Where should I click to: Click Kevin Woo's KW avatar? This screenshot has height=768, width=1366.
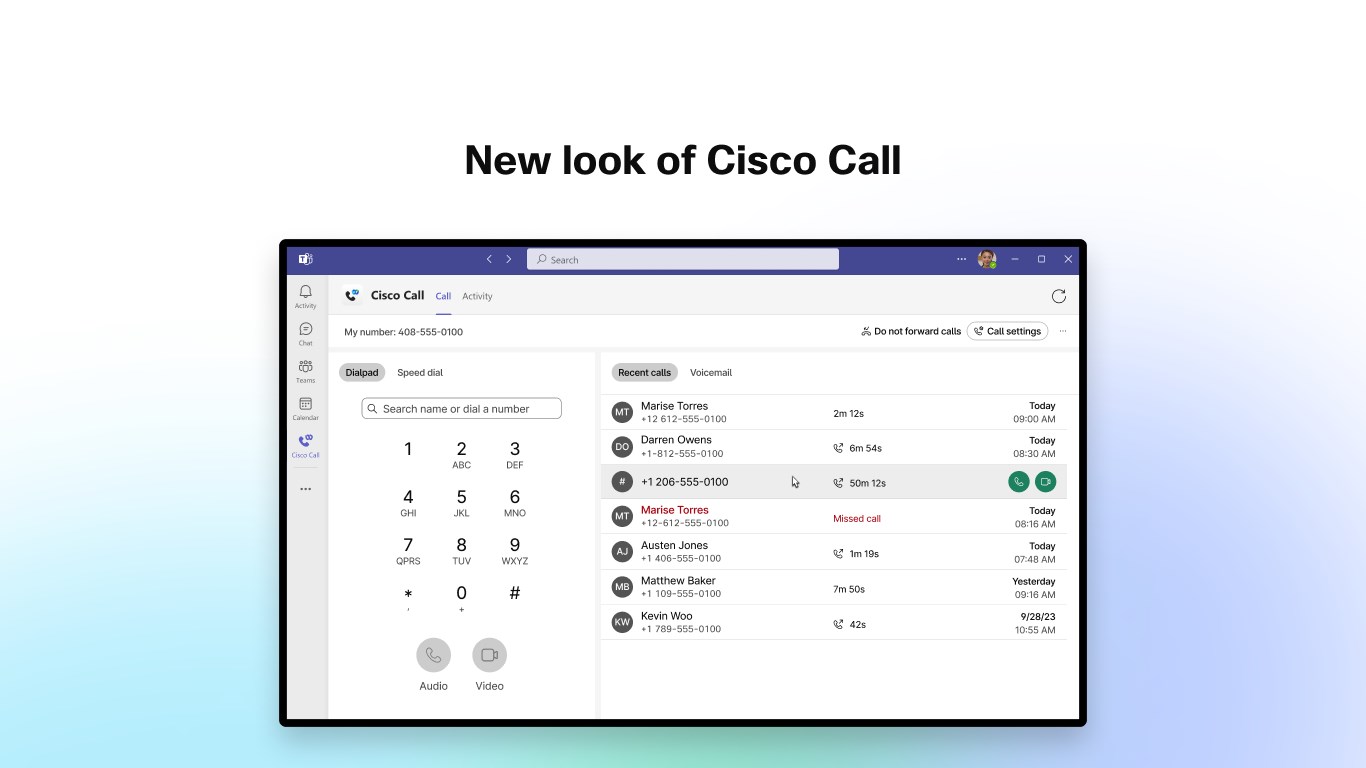tap(622, 622)
